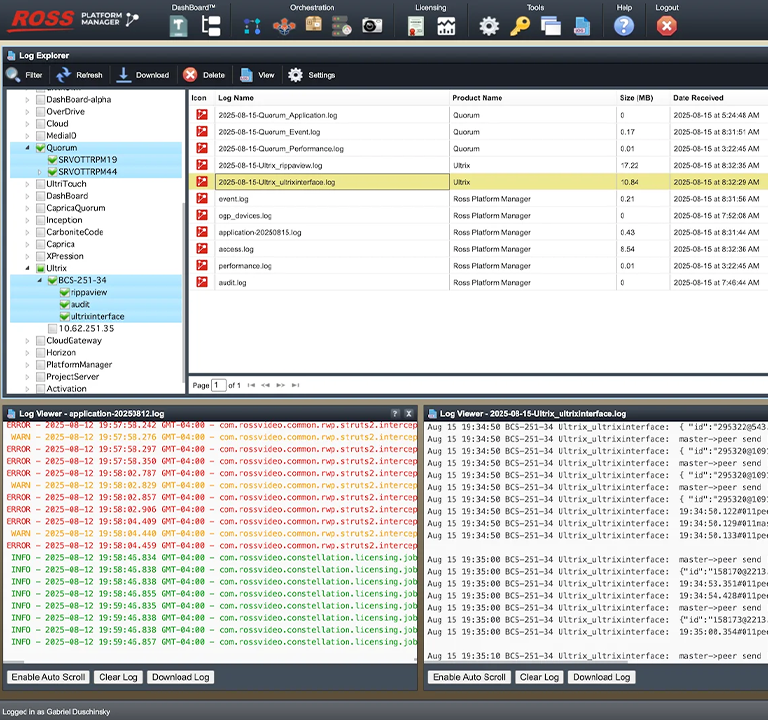Open the orange cluster Orchestration icon
Screen dimensions: 768x720
[284, 26]
